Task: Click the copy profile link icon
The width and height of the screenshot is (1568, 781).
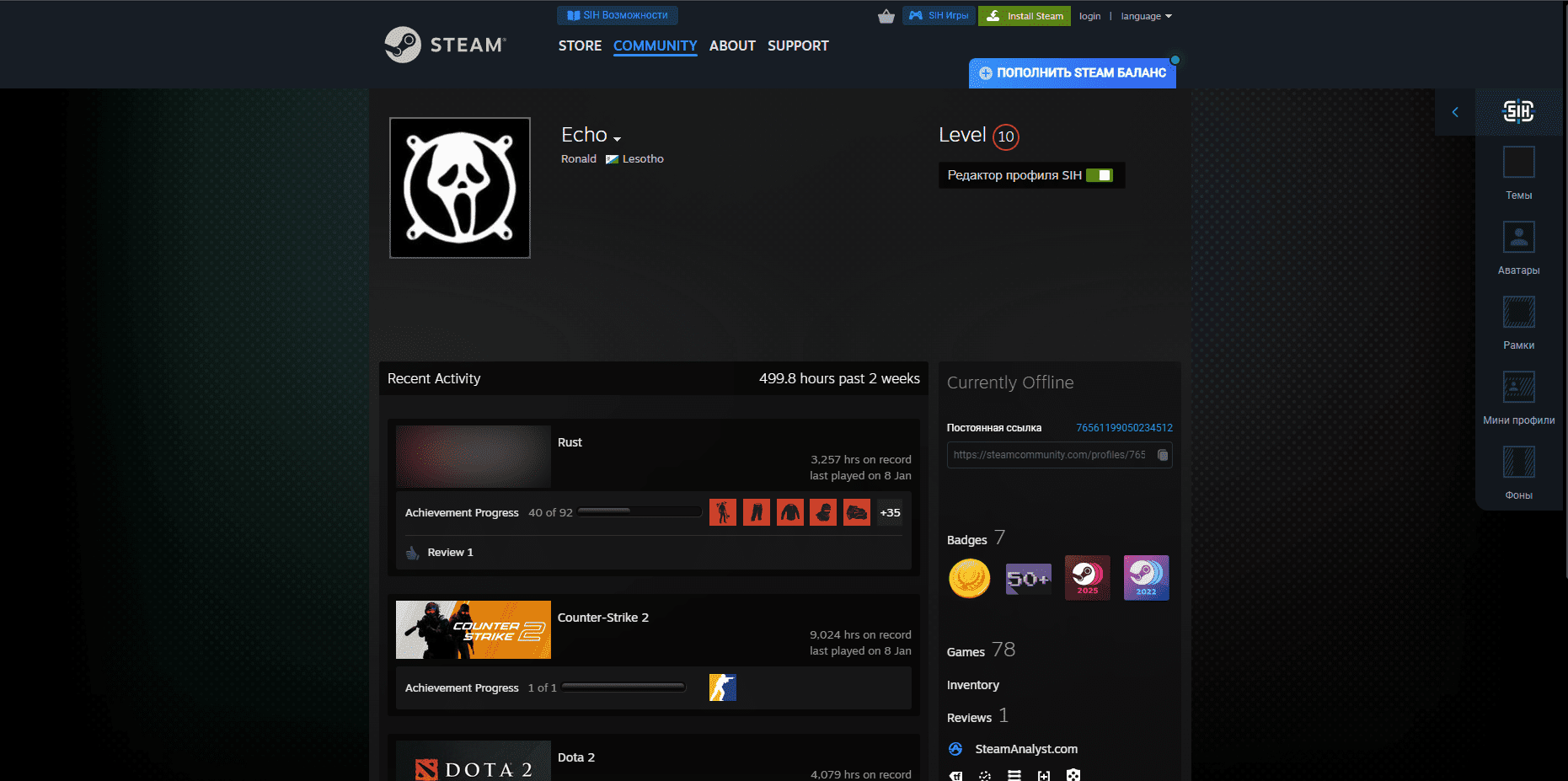Action: click(x=1162, y=455)
